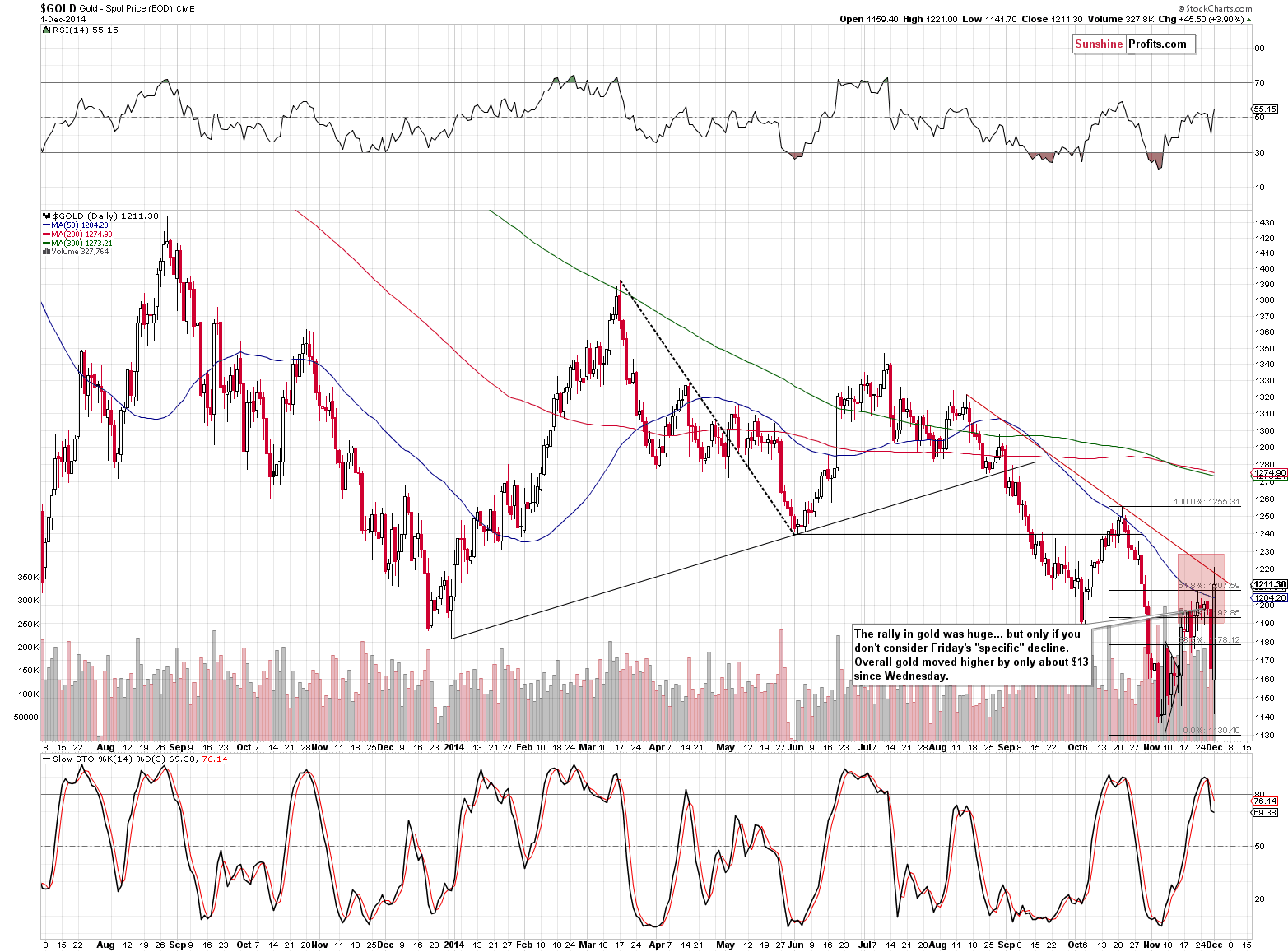Click the 1-Dec-2014 chart date
The image size is (1288, 952).
pyautogui.click(x=62, y=19)
